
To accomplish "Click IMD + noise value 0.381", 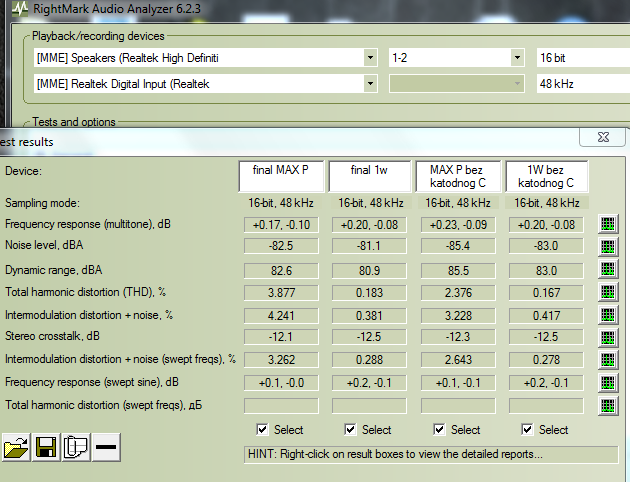I will 369,316.
